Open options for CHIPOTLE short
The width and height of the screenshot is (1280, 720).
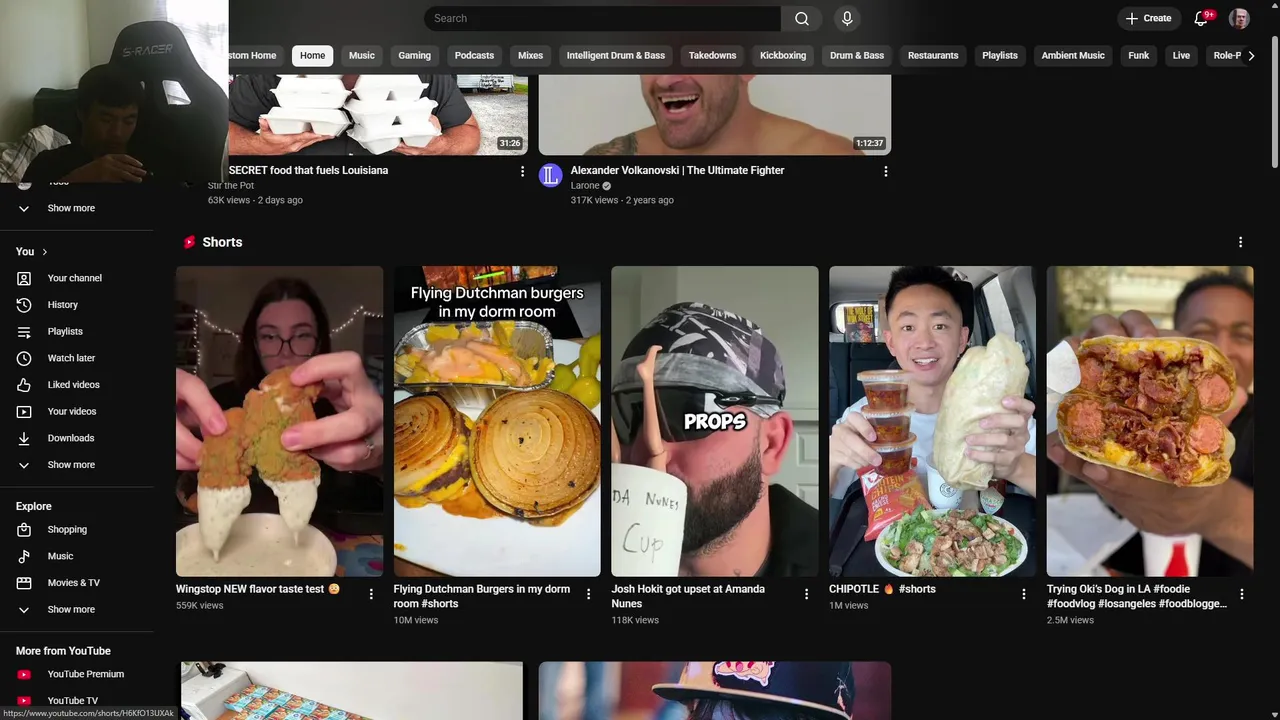(x=1023, y=594)
